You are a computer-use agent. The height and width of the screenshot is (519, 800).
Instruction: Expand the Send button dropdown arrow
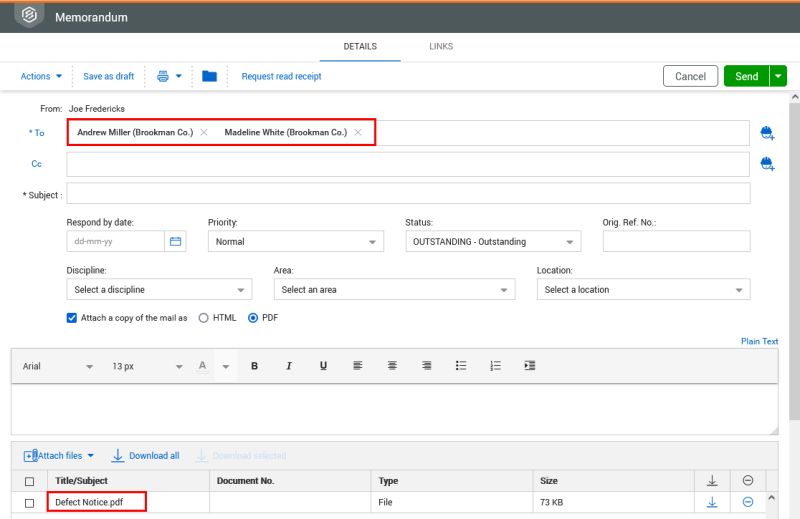778,76
